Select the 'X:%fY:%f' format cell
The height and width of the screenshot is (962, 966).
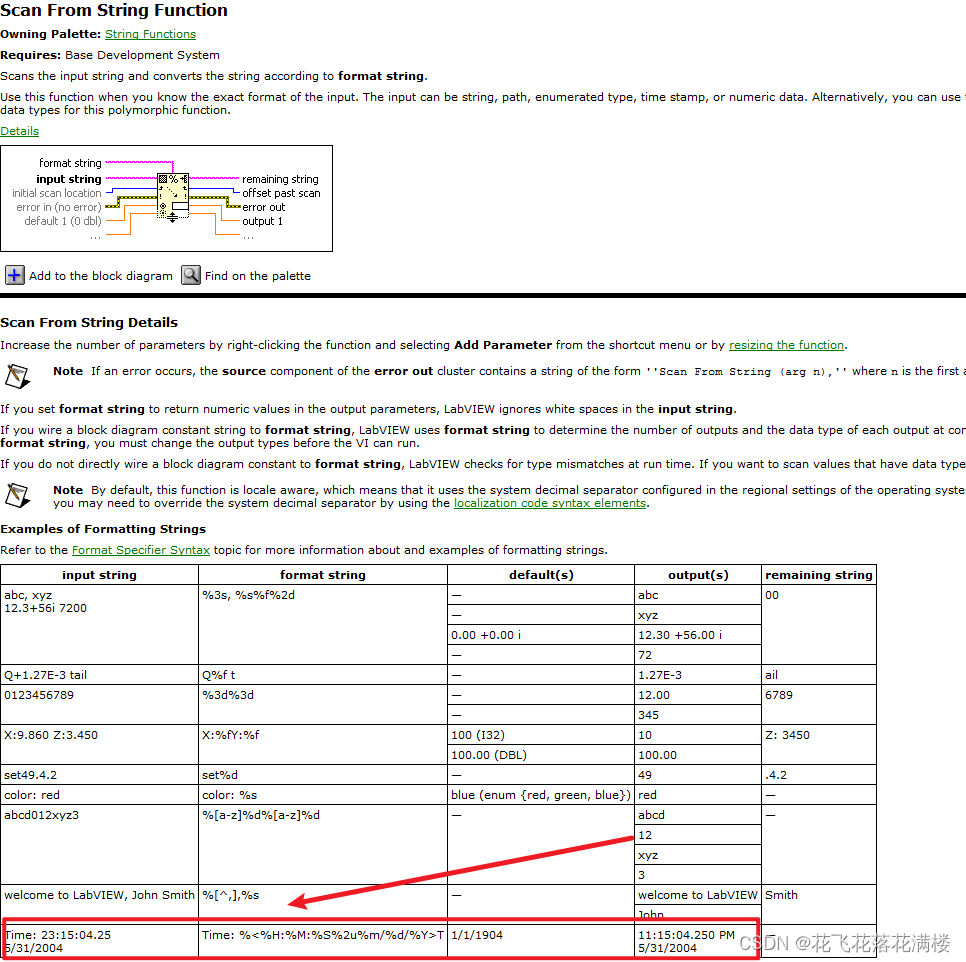pyautogui.click(x=323, y=745)
